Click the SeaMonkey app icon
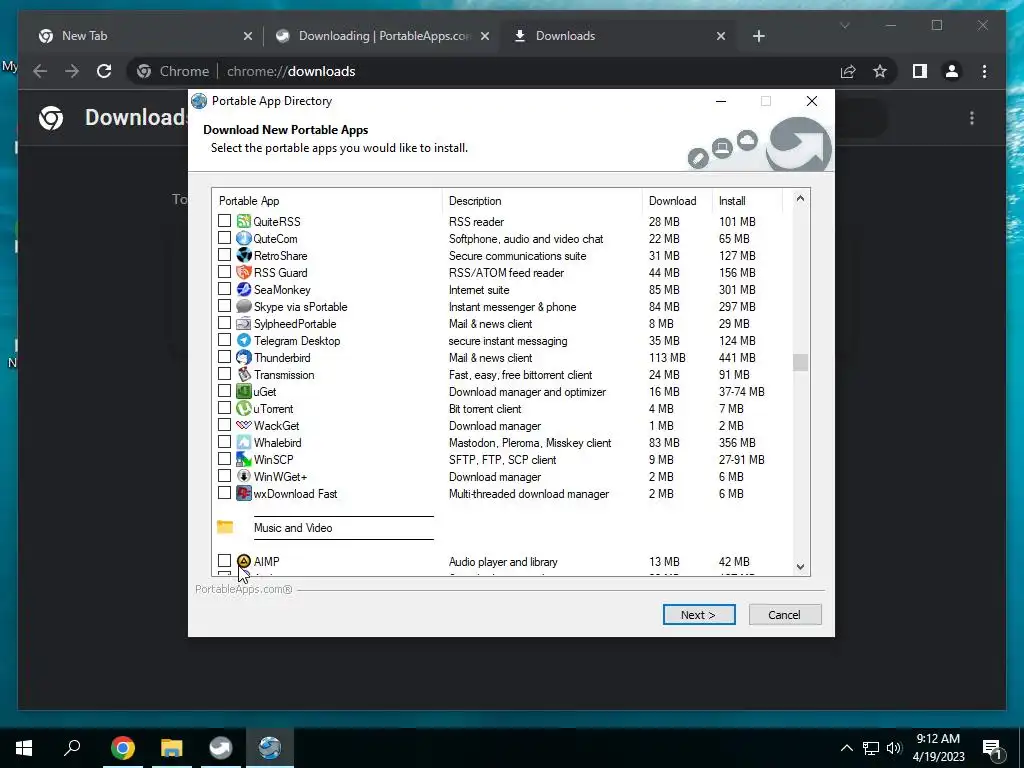Image resolution: width=1024 pixels, height=768 pixels. click(244, 289)
